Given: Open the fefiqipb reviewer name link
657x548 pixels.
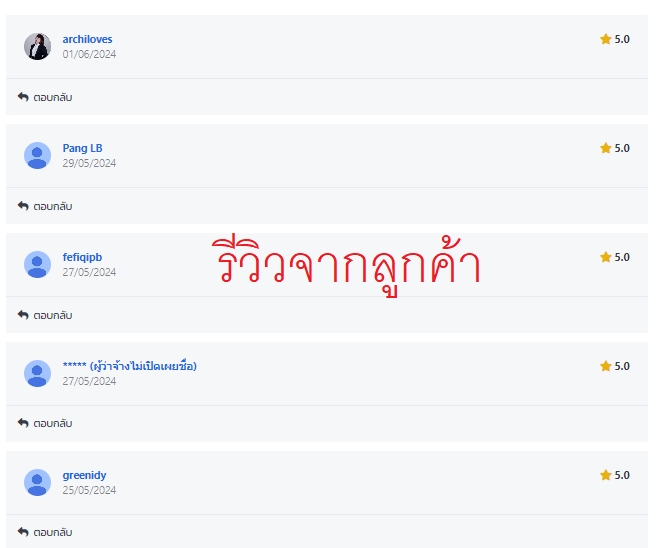Looking at the screenshot, I should [x=82, y=257].
